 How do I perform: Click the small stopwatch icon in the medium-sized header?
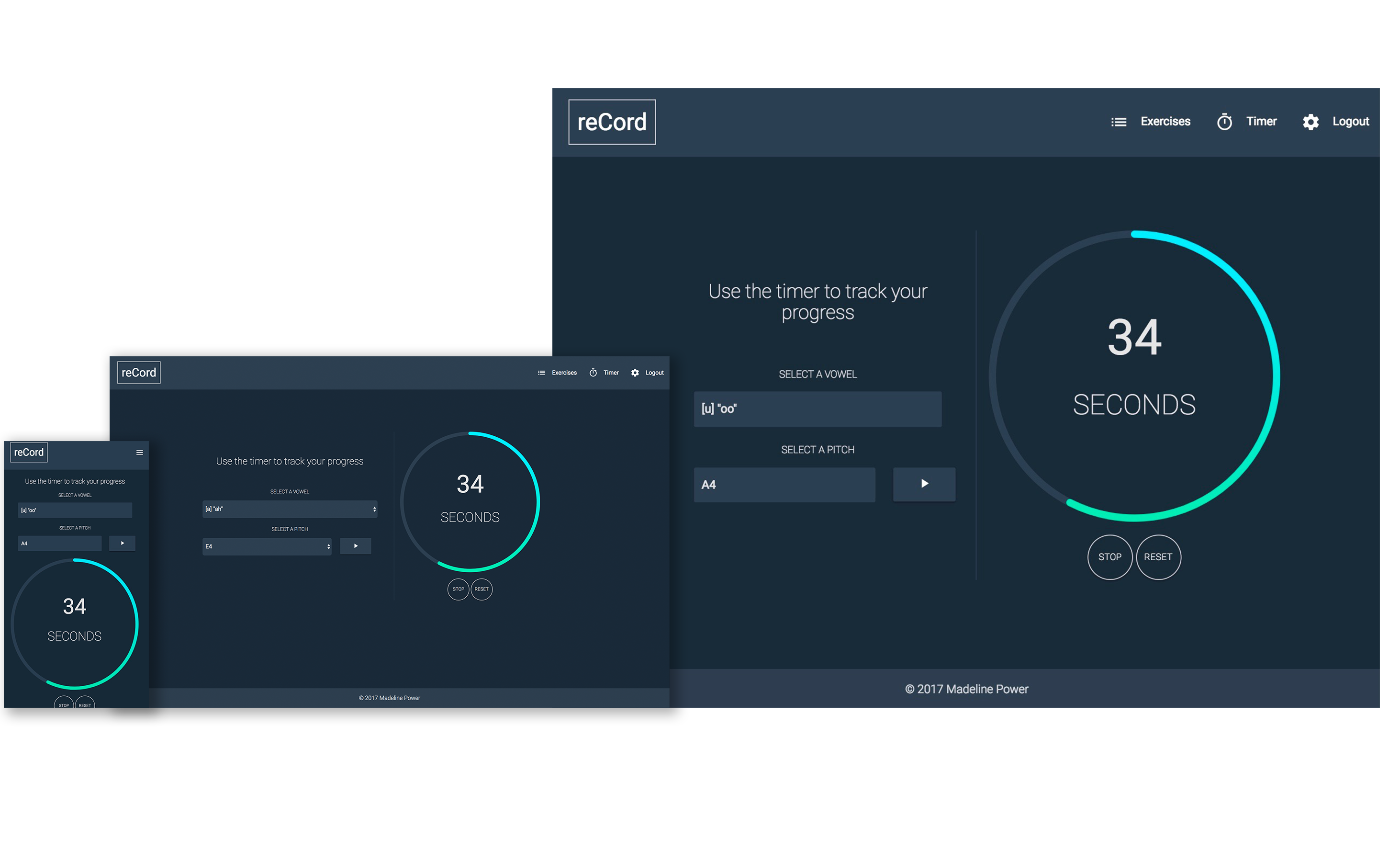[x=593, y=373]
